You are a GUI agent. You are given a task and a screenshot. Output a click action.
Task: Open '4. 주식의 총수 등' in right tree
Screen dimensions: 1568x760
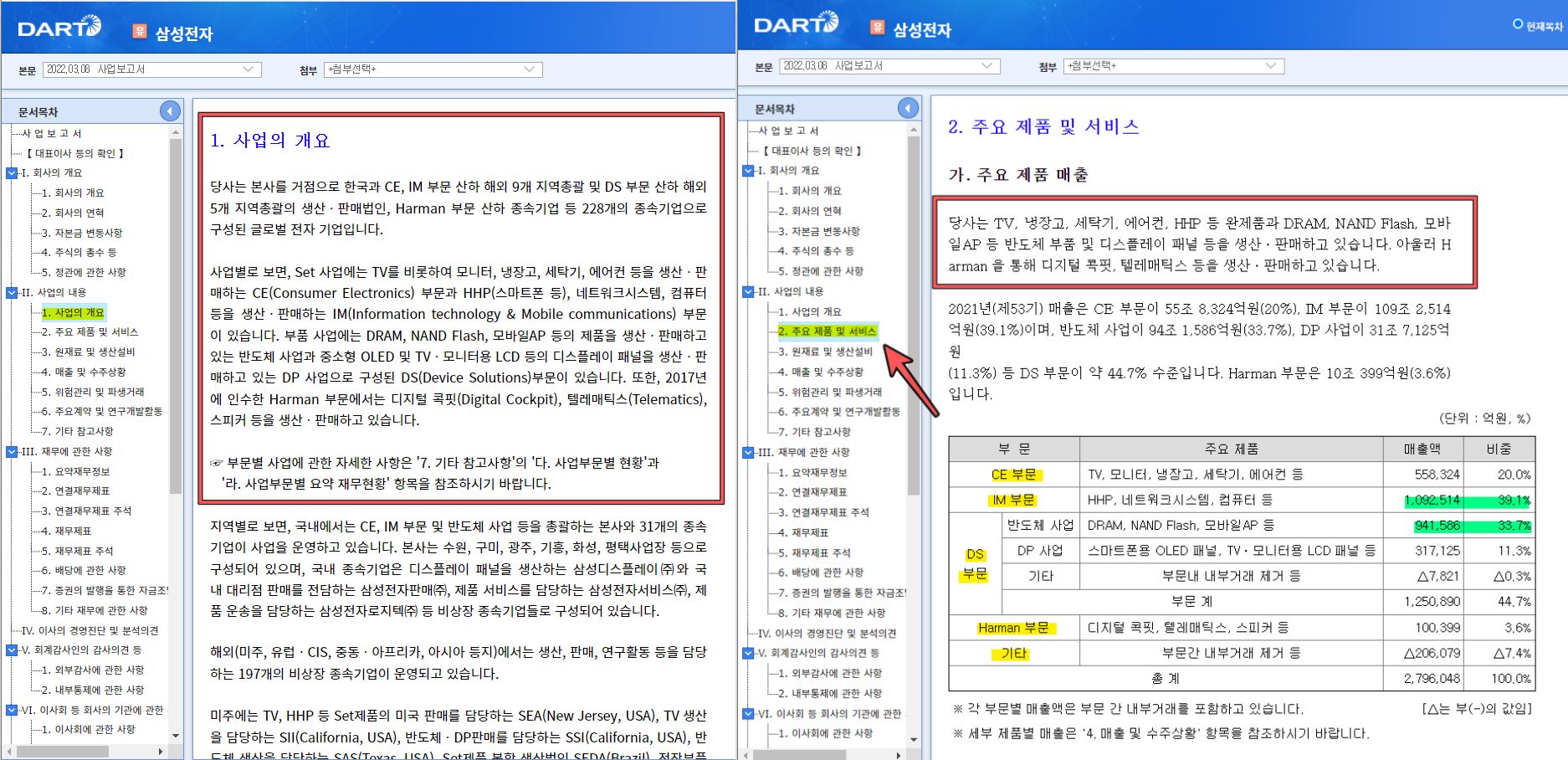(x=817, y=251)
